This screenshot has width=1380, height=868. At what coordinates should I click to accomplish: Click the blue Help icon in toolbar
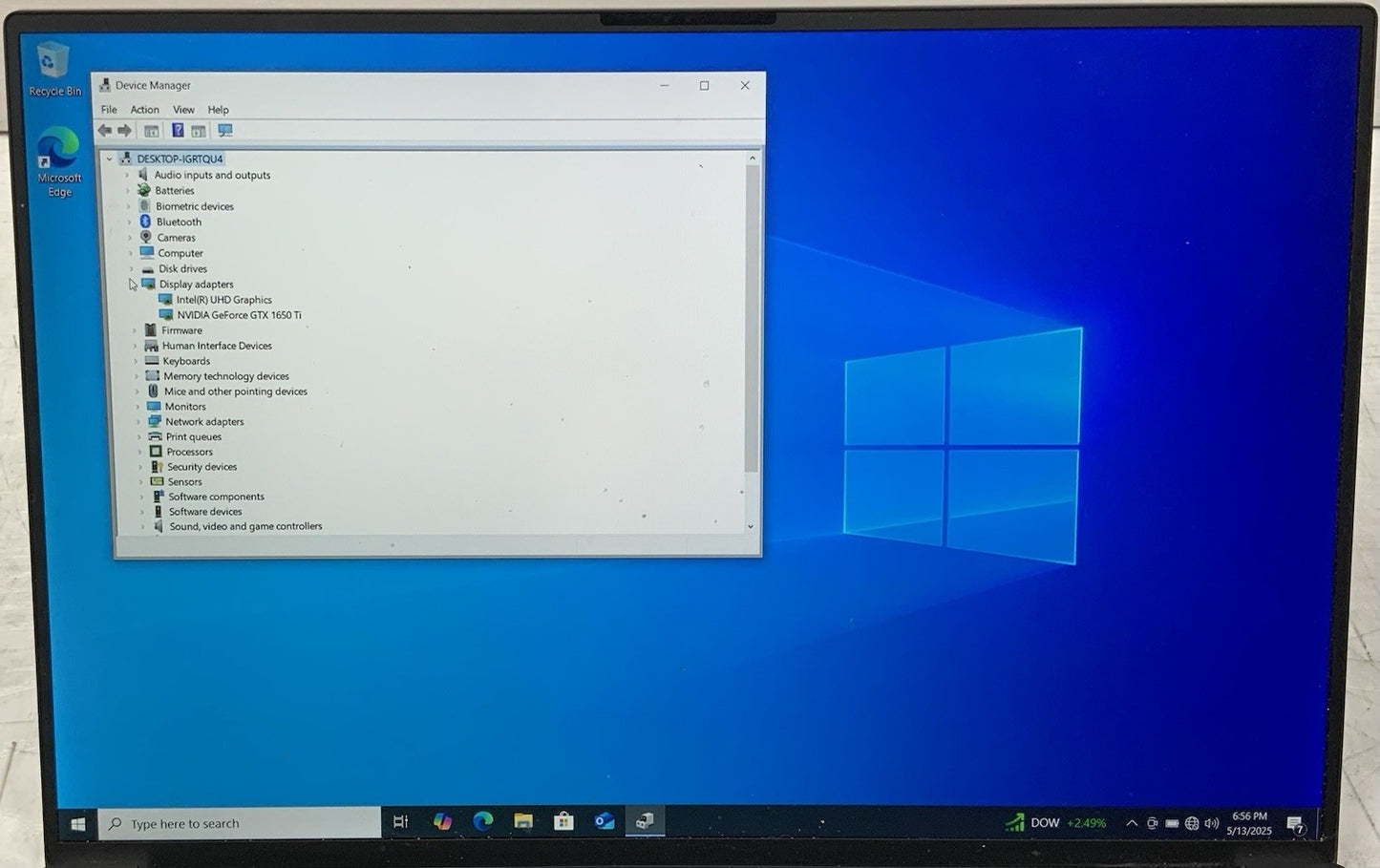(178, 131)
